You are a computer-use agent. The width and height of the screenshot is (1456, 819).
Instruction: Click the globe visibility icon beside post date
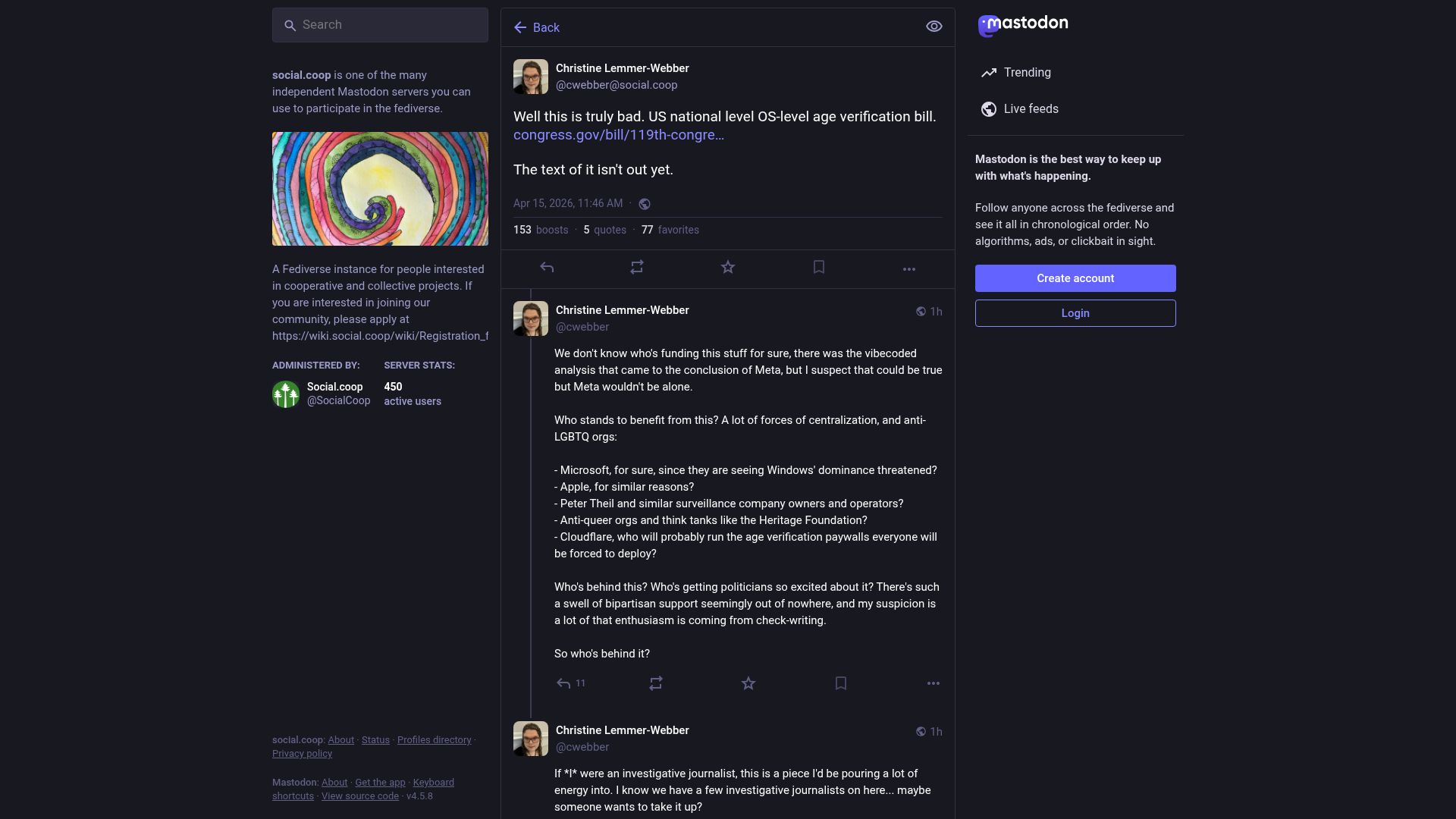[x=645, y=204]
